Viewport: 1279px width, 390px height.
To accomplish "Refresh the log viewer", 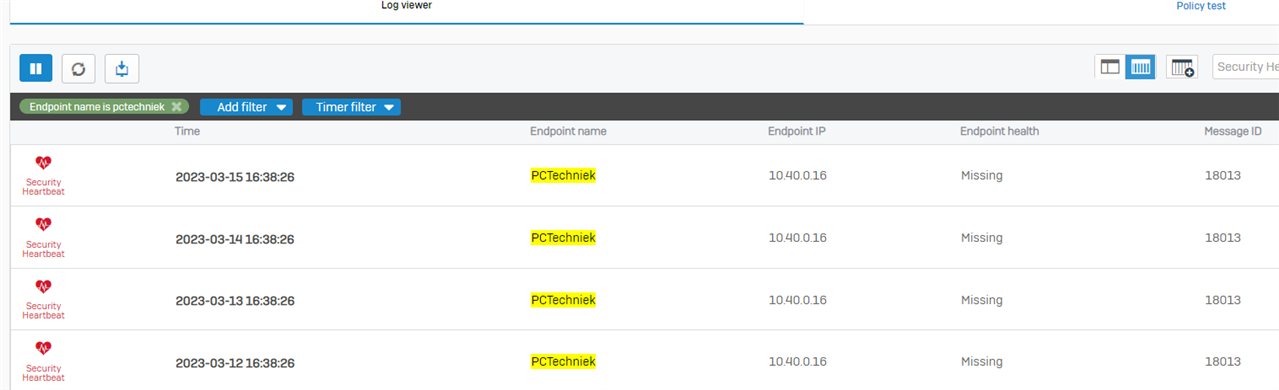I will [78, 68].
